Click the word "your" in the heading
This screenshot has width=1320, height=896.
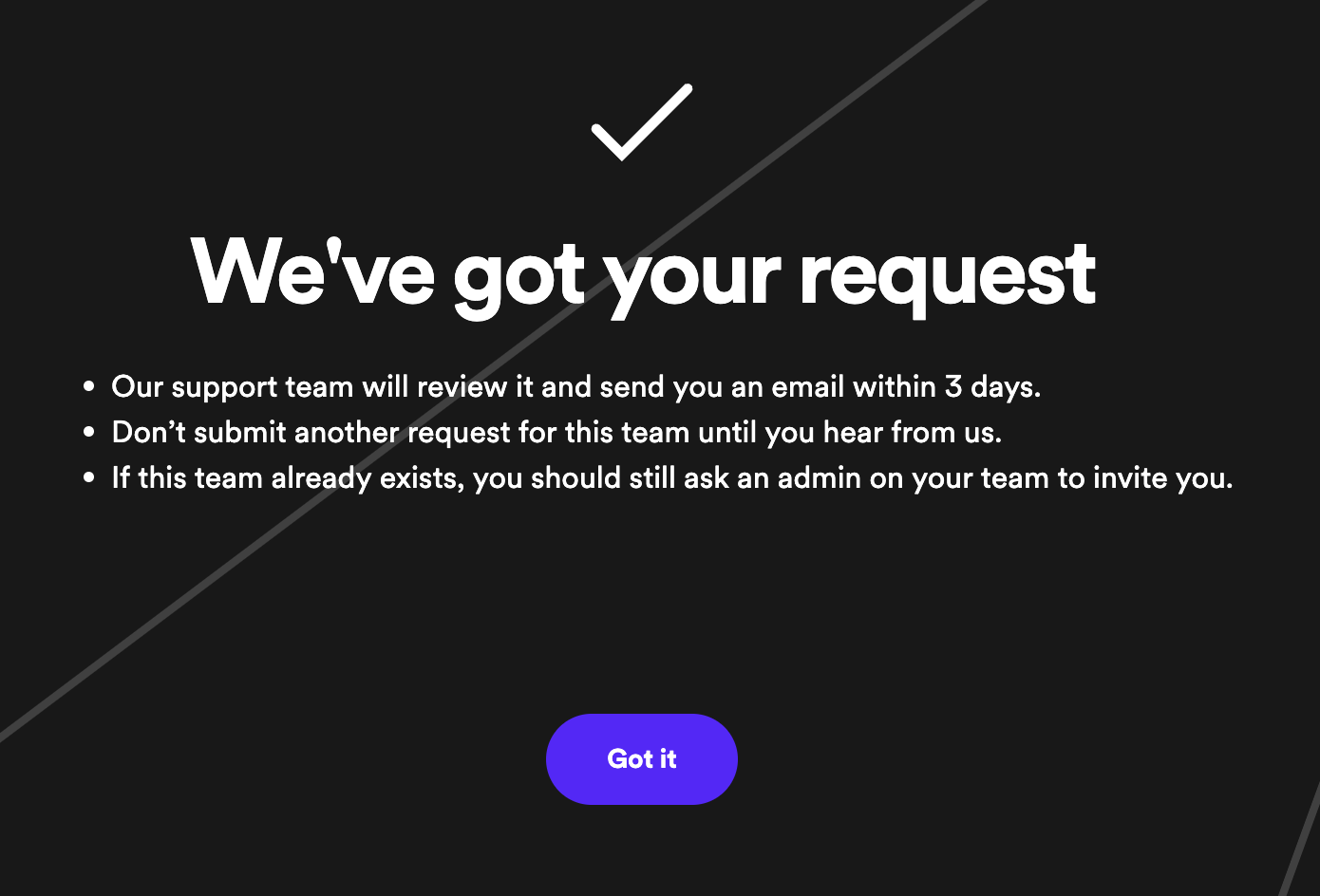click(x=692, y=274)
